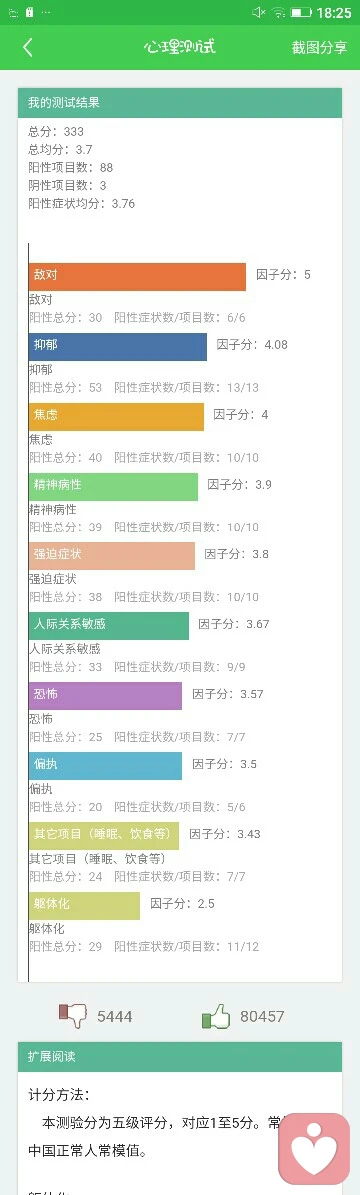
Task: Tap the muted sound status icon
Action: point(259,12)
